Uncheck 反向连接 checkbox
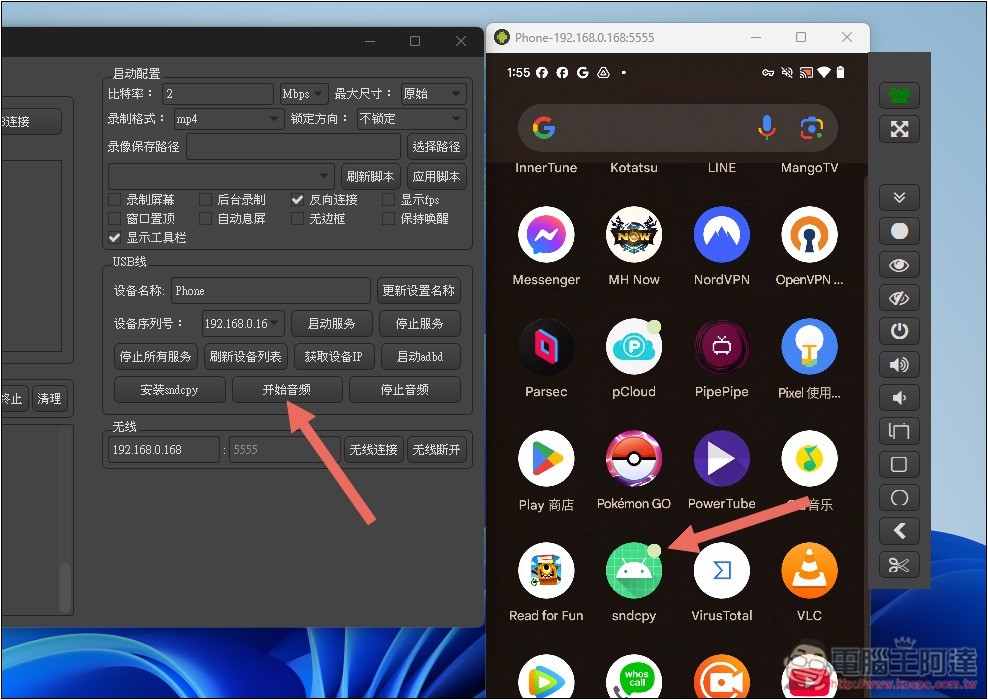 click(297, 200)
